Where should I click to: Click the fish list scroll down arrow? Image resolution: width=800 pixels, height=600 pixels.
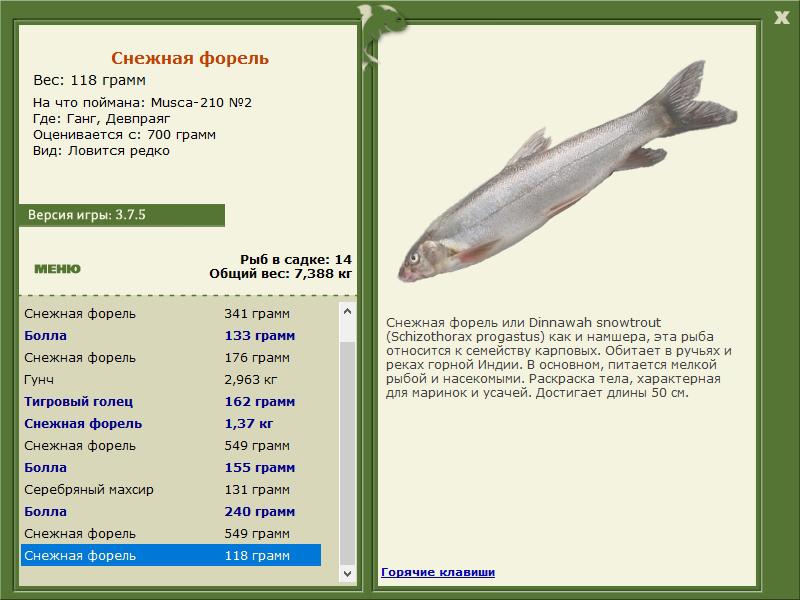pyautogui.click(x=347, y=573)
